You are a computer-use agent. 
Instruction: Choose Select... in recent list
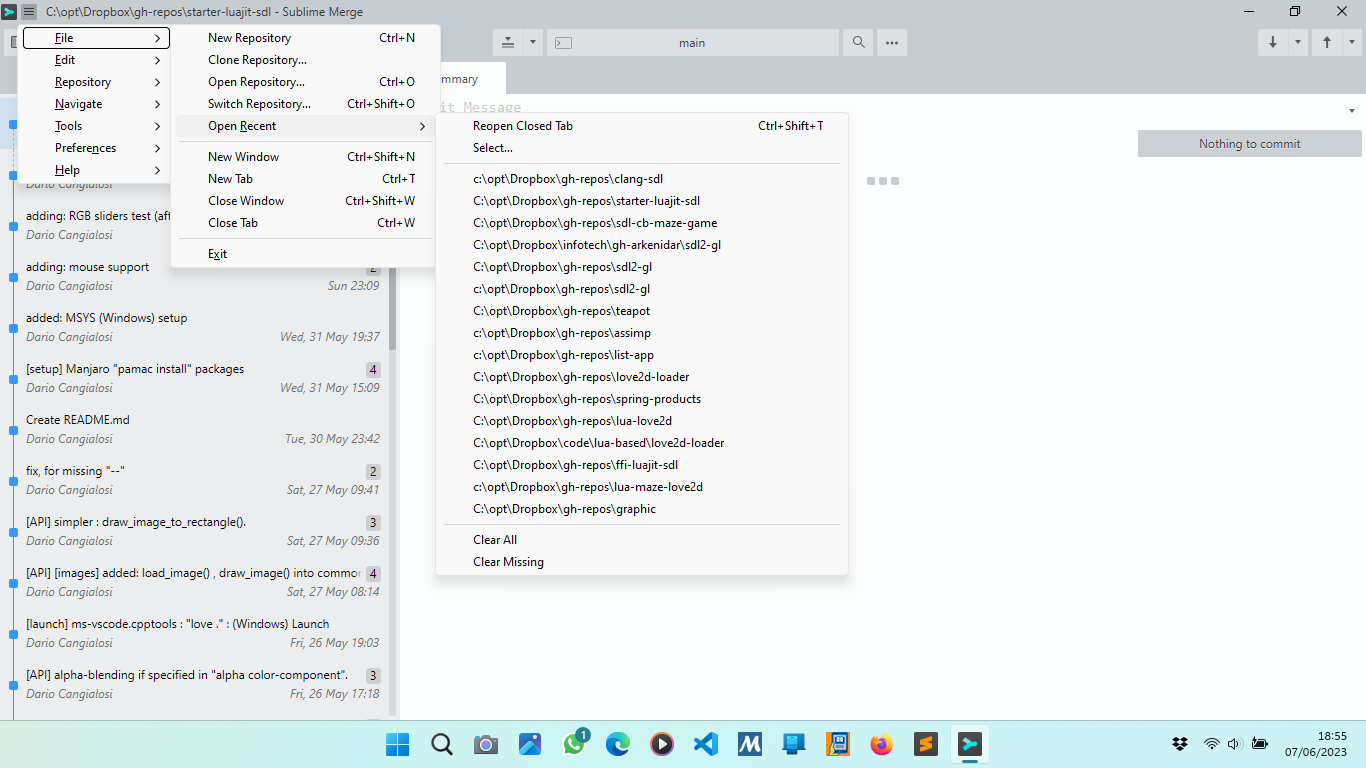[642, 148]
